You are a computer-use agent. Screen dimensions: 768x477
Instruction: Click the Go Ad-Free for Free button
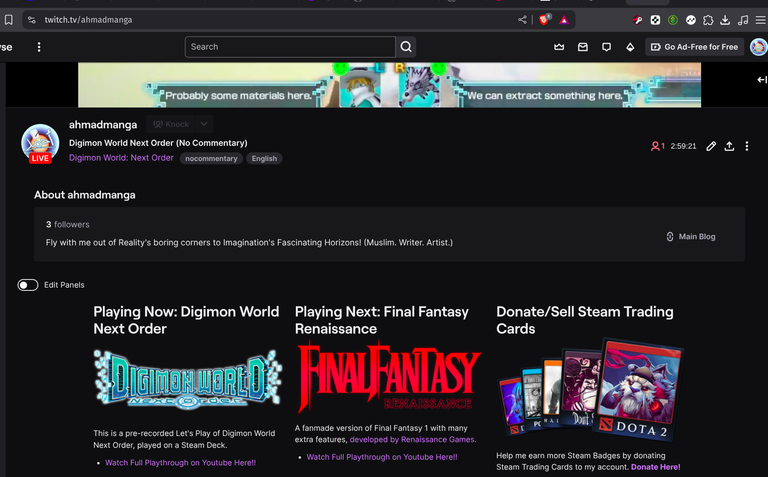coord(695,47)
